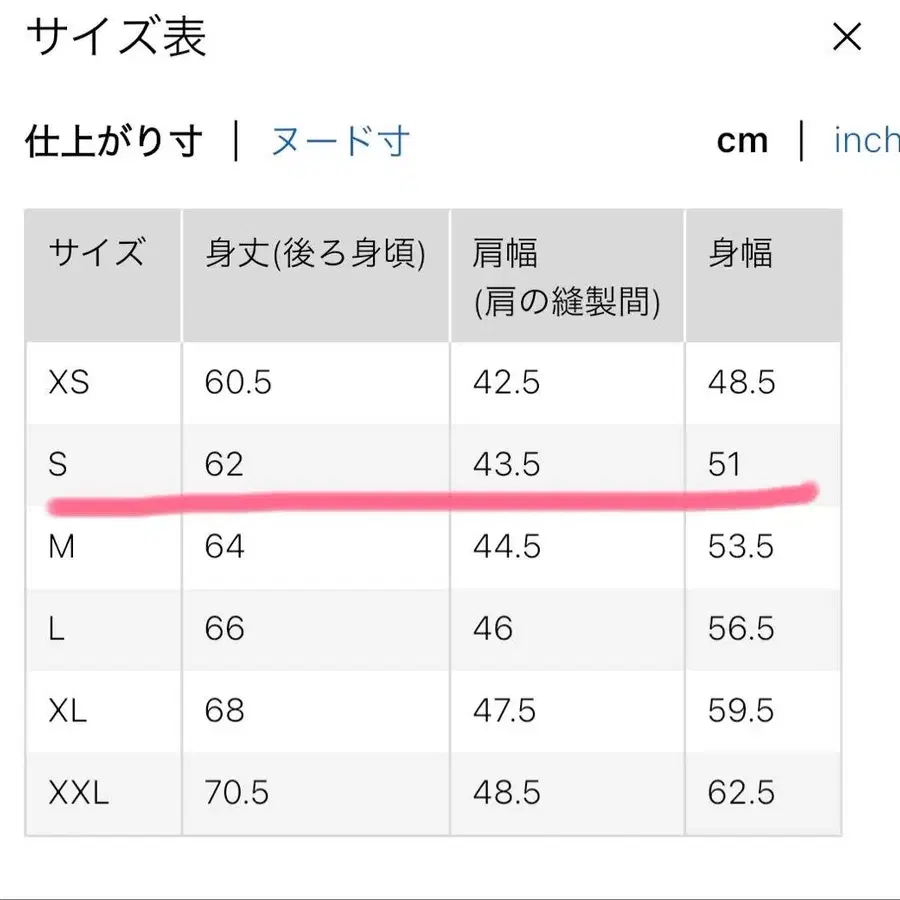Screen dimensions: 900x900
Task: Click the M size row label
Action: pyautogui.click(x=62, y=546)
